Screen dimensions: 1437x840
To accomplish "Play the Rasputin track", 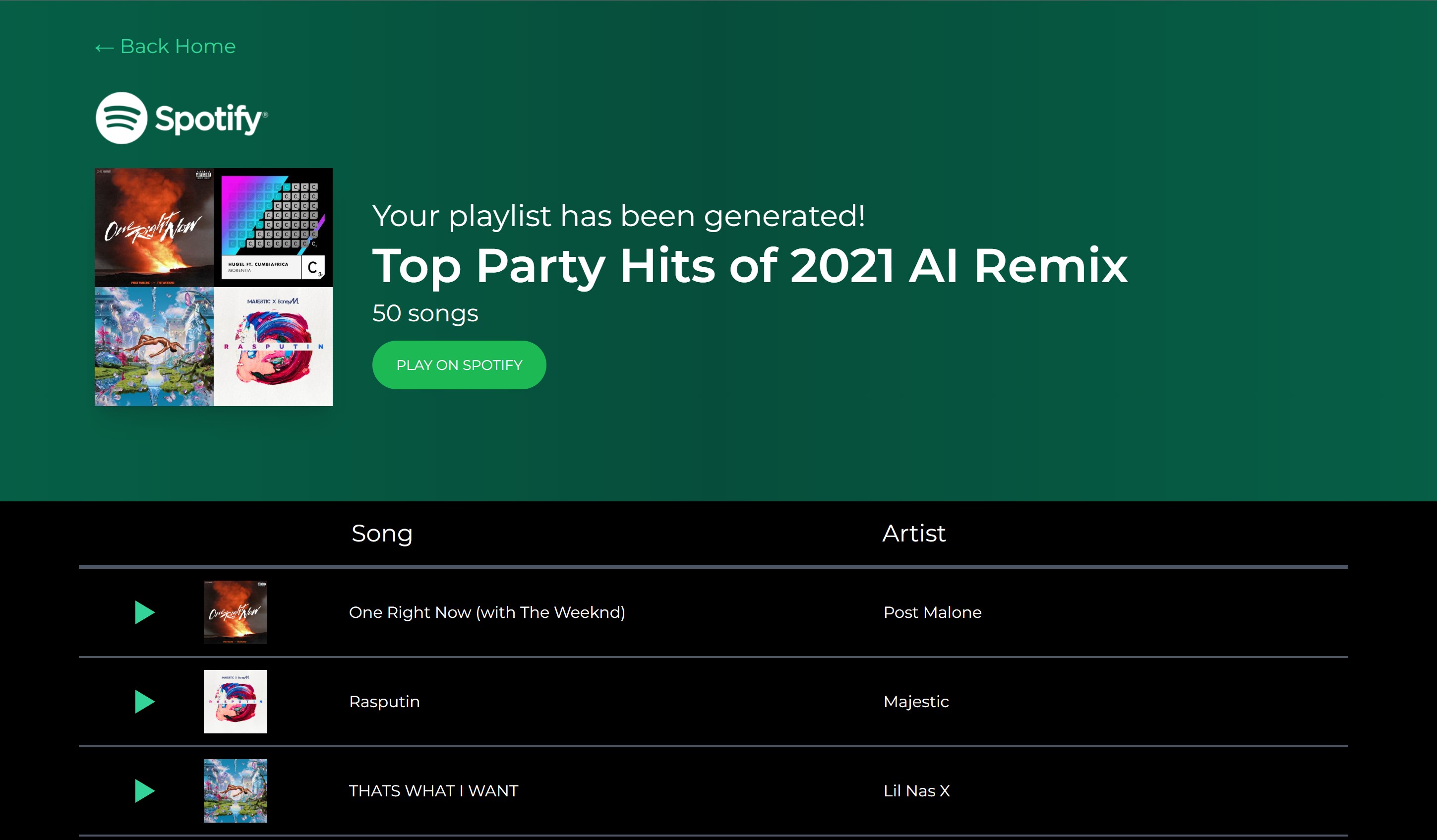I will coord(144,702).
